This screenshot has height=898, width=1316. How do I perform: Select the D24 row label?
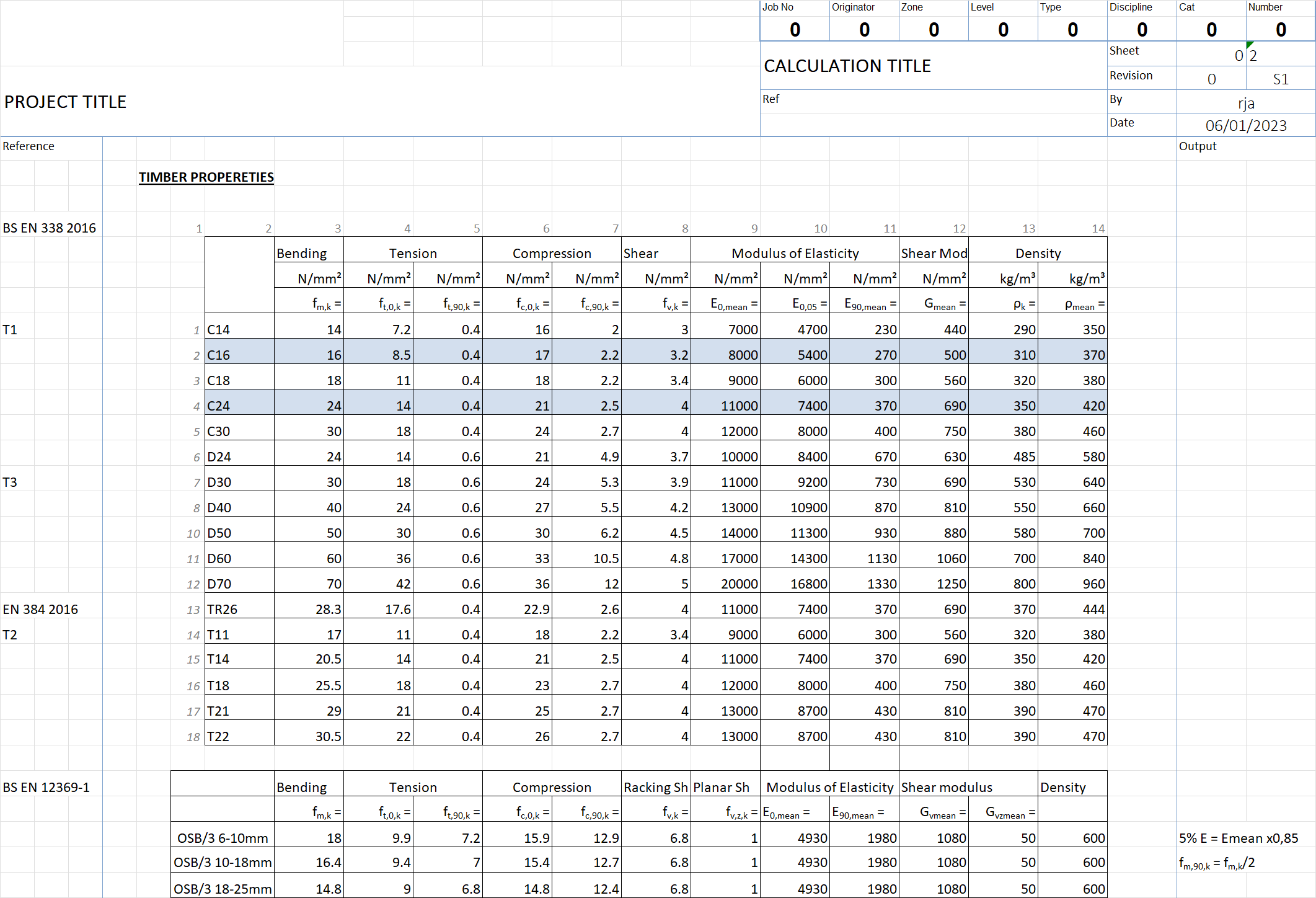[239, 456]
